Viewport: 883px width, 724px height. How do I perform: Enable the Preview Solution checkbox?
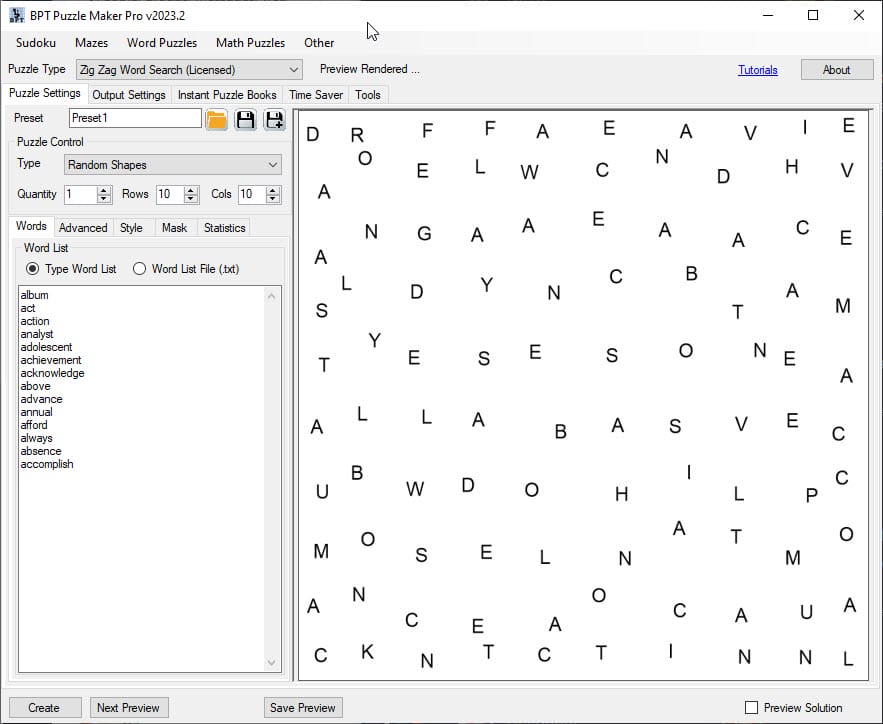click(752, 708)
